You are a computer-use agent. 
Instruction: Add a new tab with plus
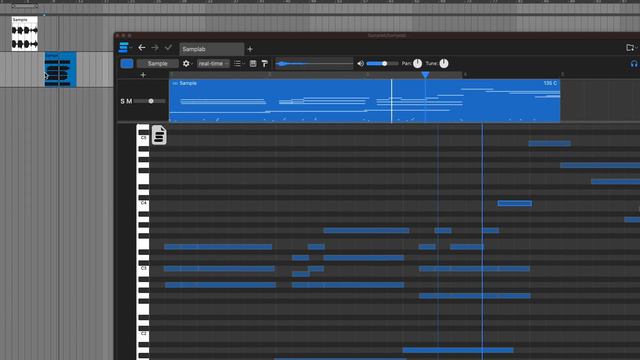click(x=250, y=49)
